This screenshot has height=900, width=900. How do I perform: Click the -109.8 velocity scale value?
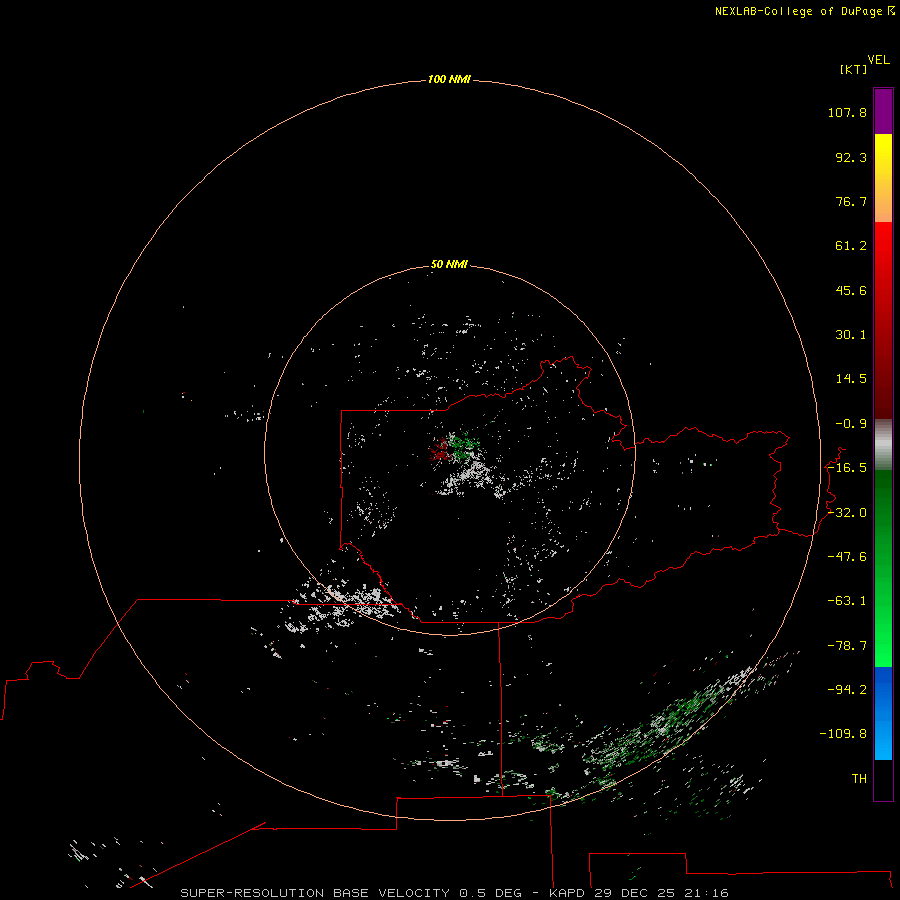pos(843,734)
